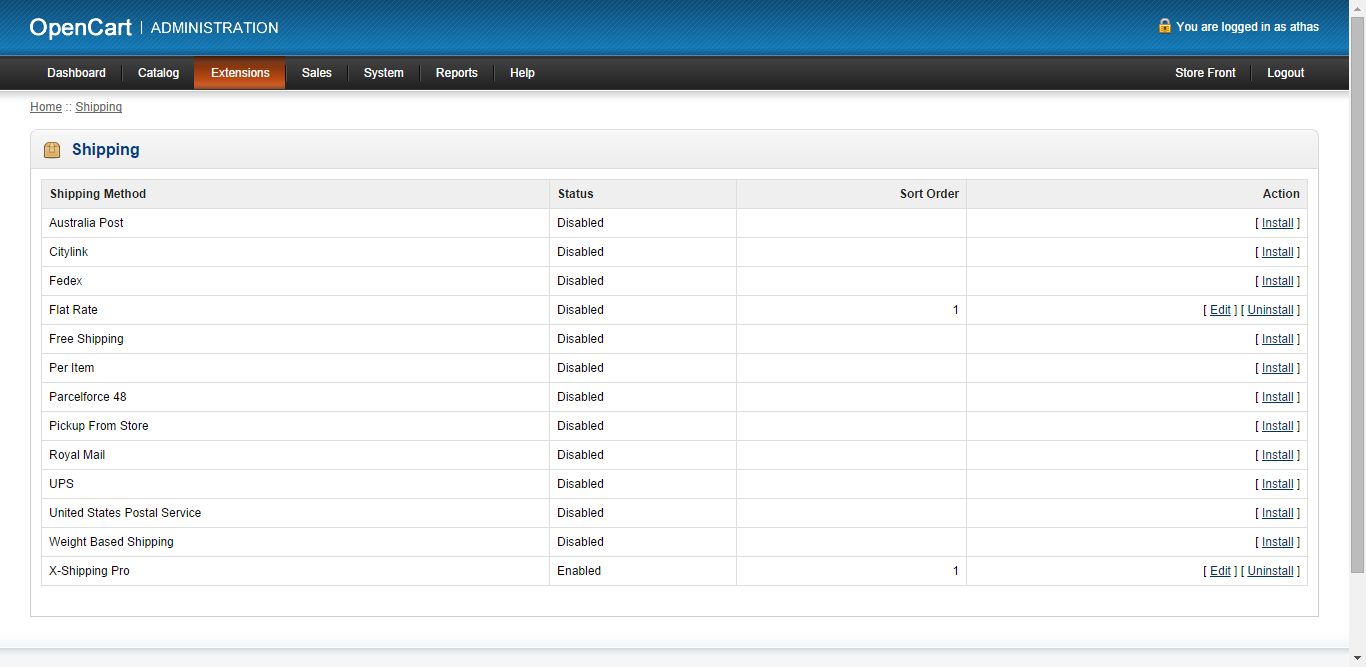Uninstall the X-Shipping Pro shipping method
1366x667 pixels.
pyautogui.click(x=1271, y=571)
